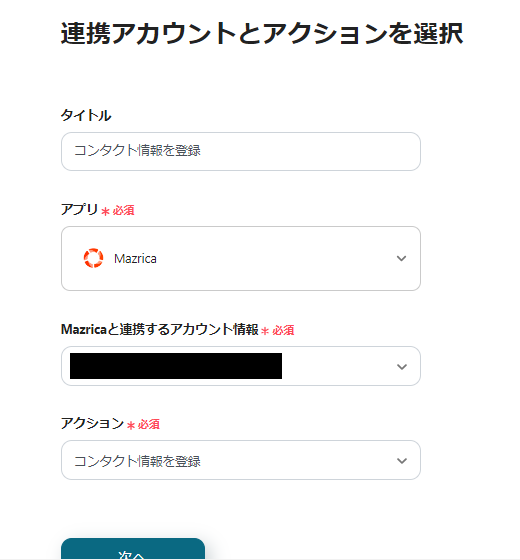The height and width of the screenshot is (560, 520).
Task: Expand the アプリ dropdown chevron
Action: point(401,258)
